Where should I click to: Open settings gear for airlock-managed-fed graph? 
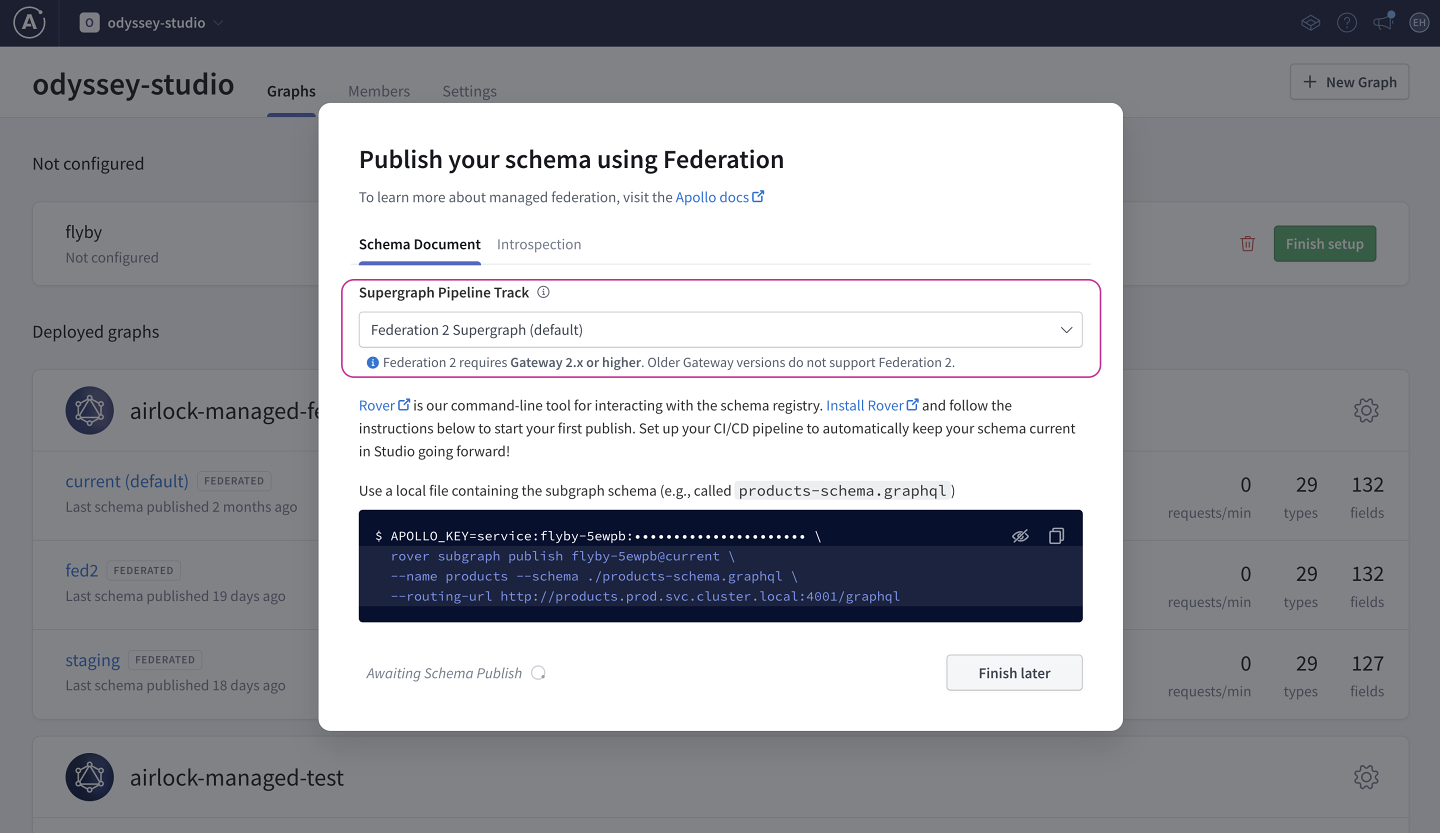click(1366, 410)
